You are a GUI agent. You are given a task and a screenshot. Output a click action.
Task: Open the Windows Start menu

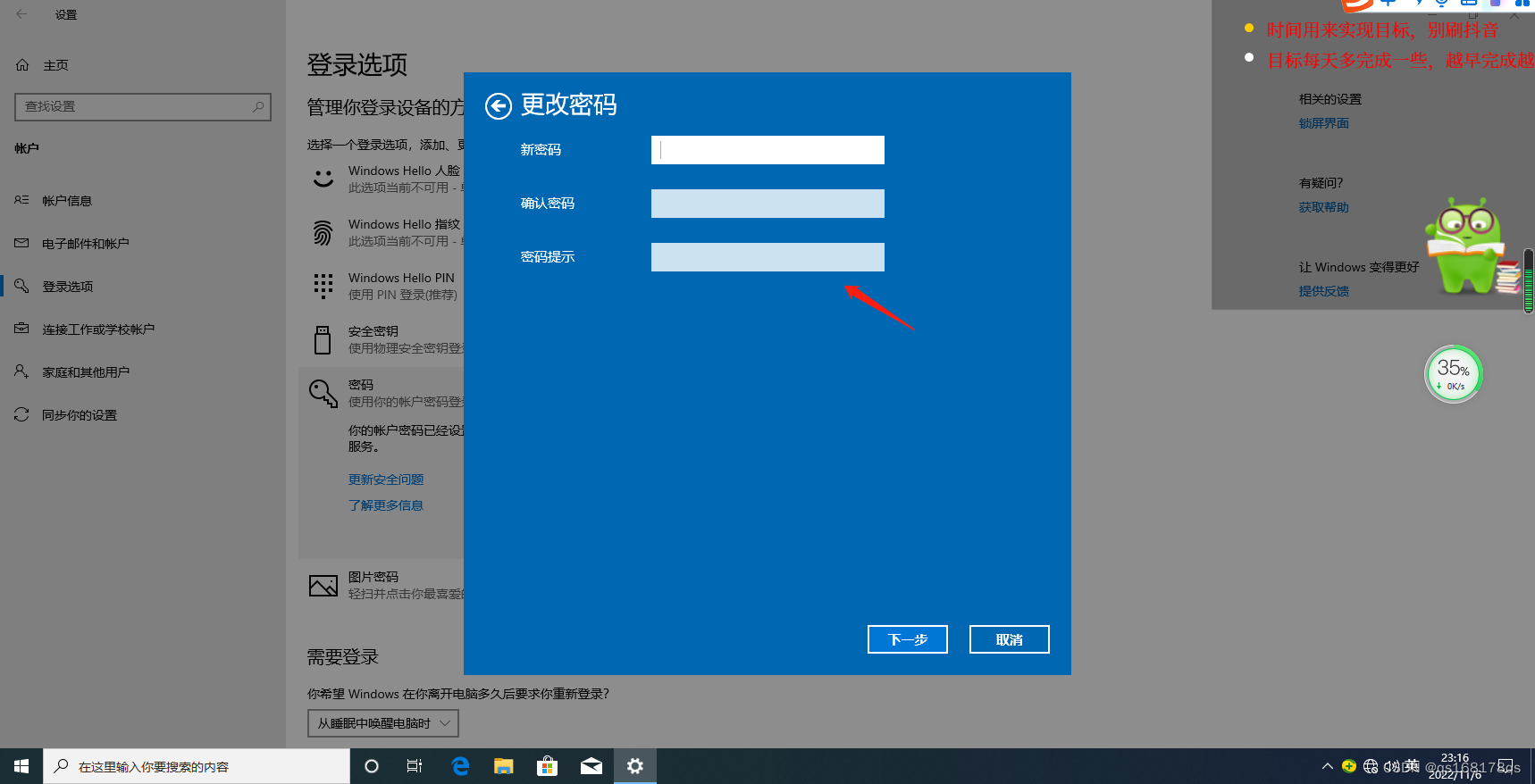coord(21,766)
